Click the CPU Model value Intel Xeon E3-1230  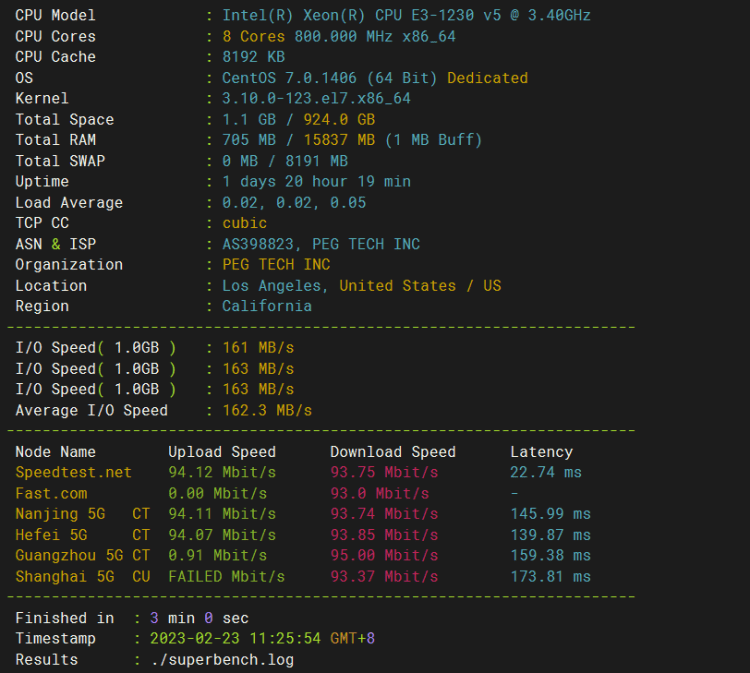[406, 15]
